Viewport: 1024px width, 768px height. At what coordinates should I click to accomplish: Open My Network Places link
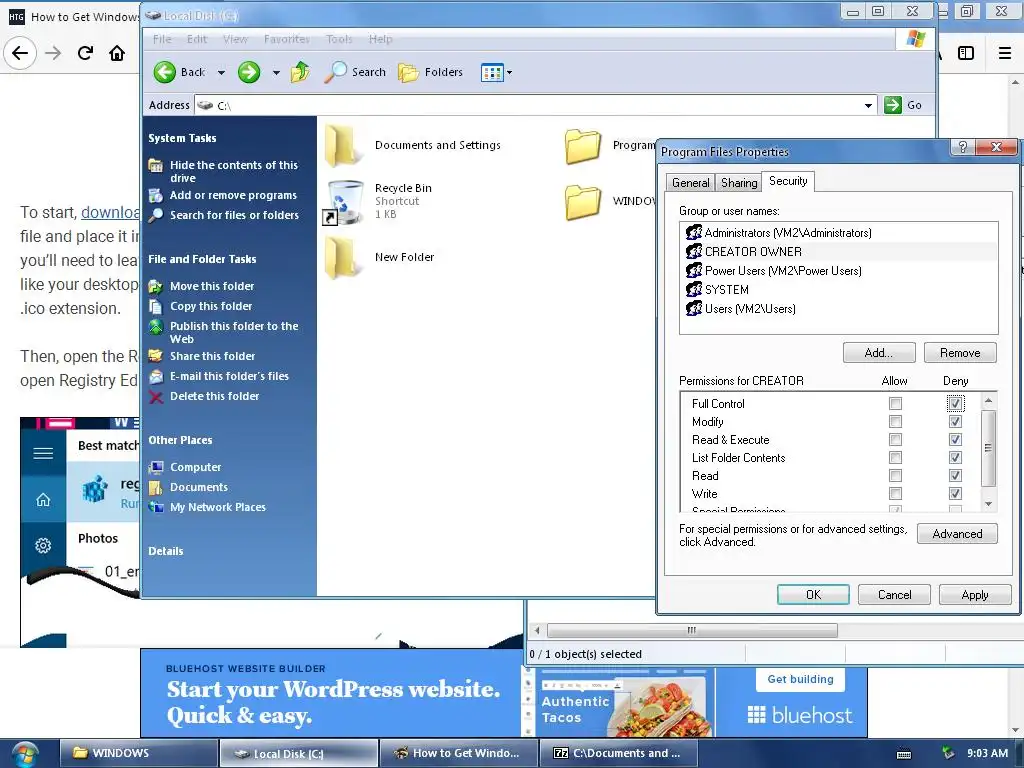tap(217, 507)
